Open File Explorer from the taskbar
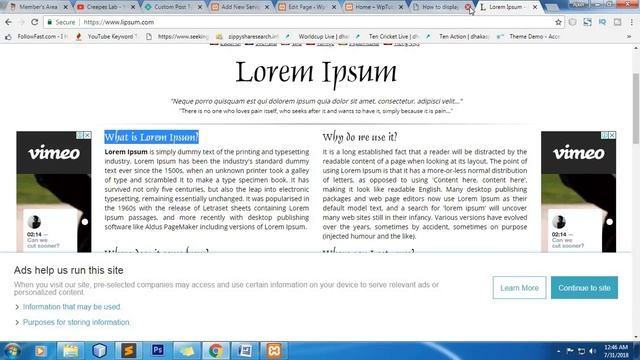This screenshot has height=360, width=640. 70,351
